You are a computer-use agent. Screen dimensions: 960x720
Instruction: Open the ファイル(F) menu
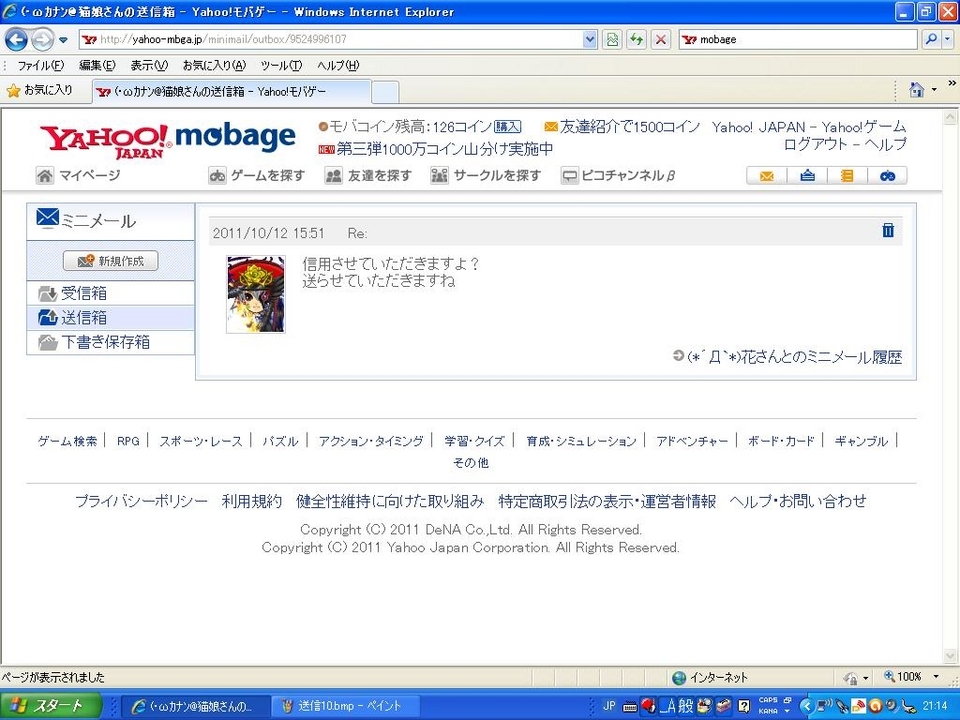[x=40, y=66]
